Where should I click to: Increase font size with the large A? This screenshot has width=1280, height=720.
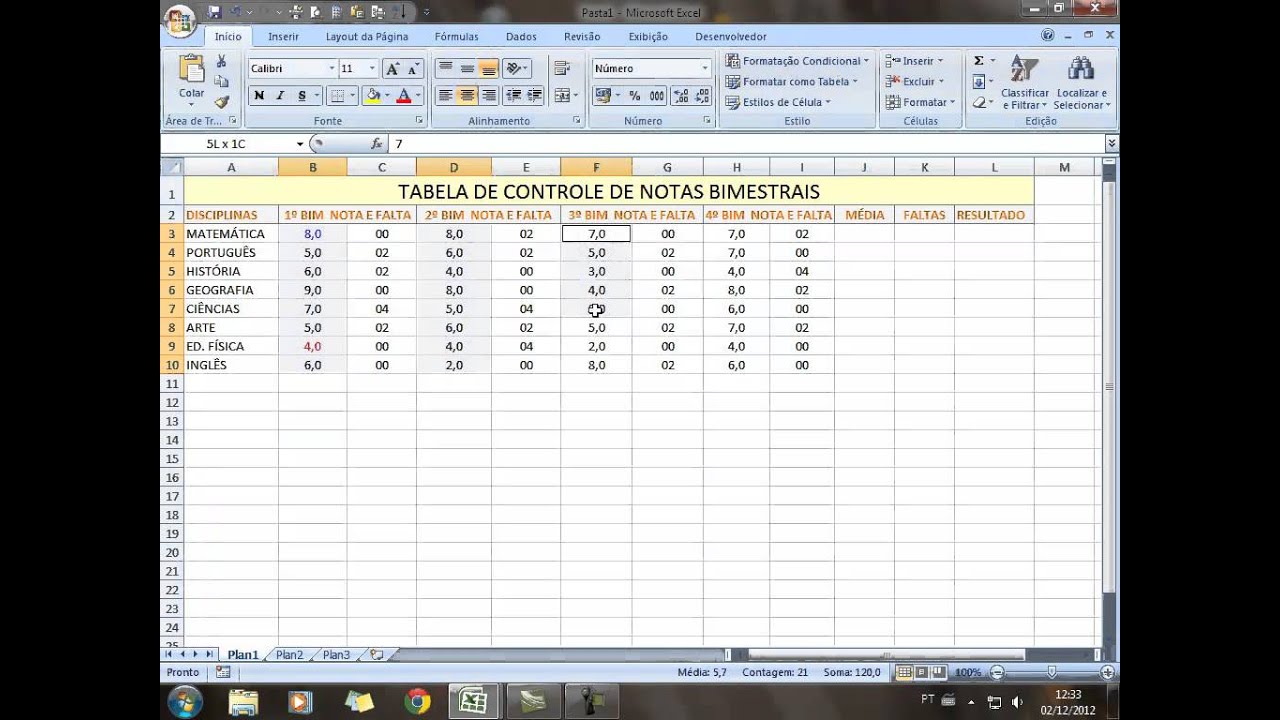[393, 69]
